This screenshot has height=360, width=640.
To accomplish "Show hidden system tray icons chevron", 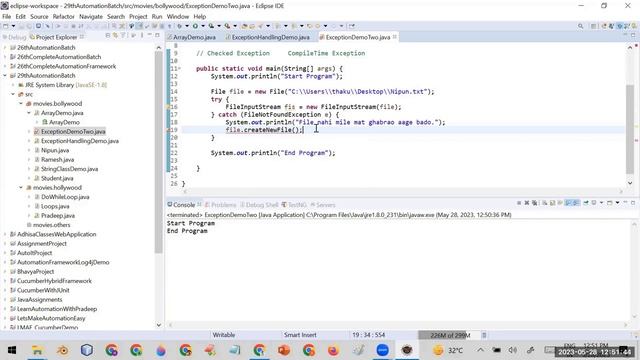I will click(480, 350).
